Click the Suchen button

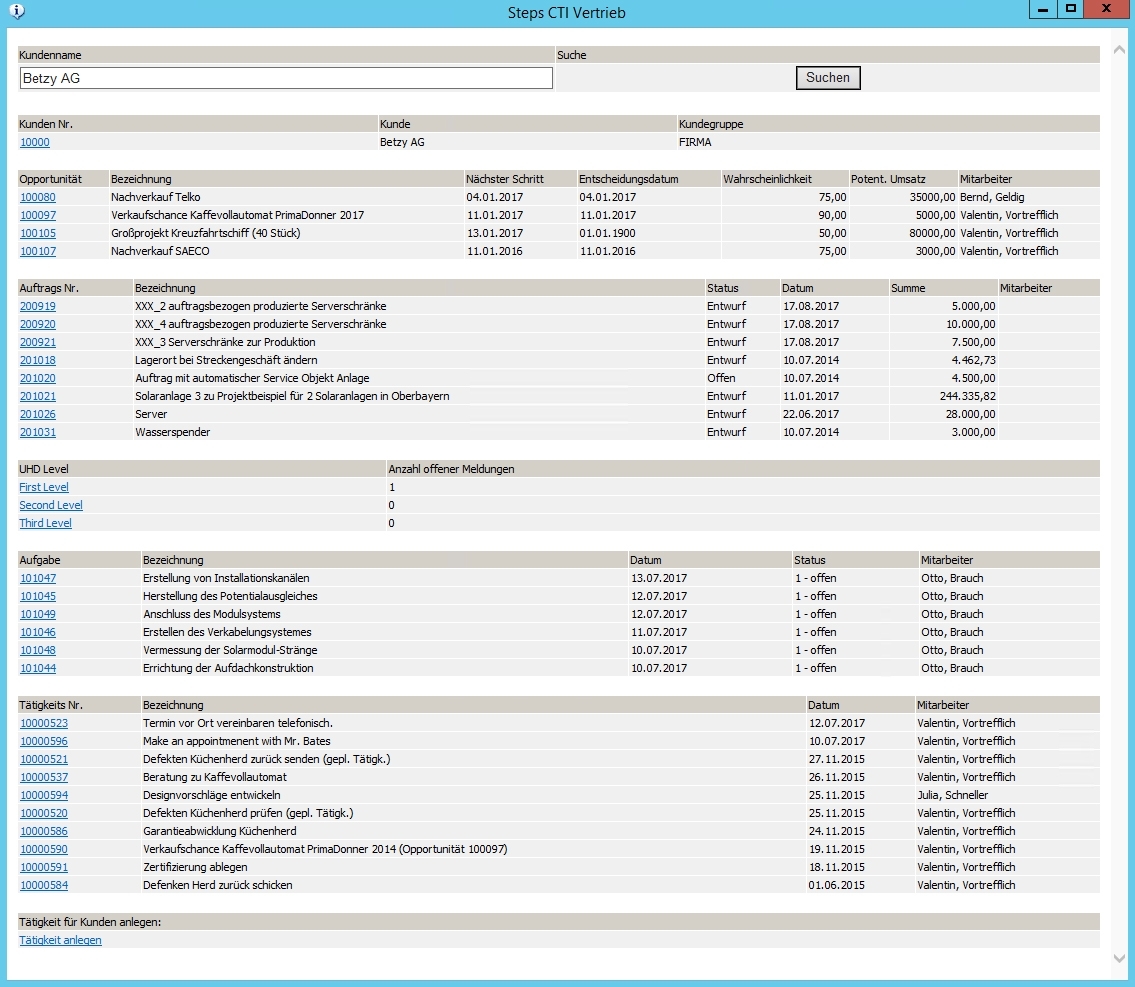[x=828, y=78]
